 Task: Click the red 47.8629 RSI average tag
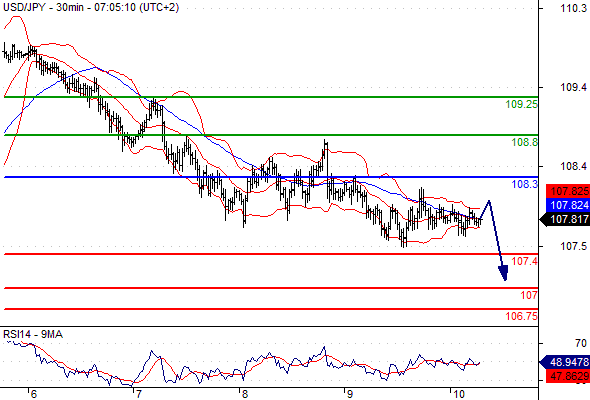click(568, 376)
